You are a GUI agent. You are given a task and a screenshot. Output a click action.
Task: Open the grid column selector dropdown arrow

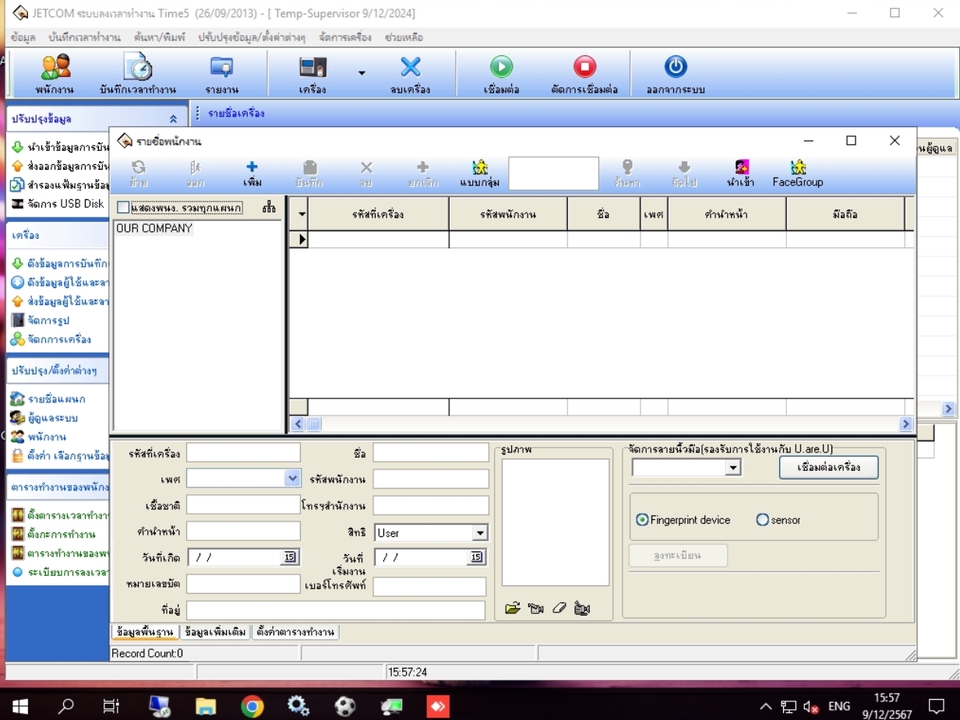click(301, 214)
